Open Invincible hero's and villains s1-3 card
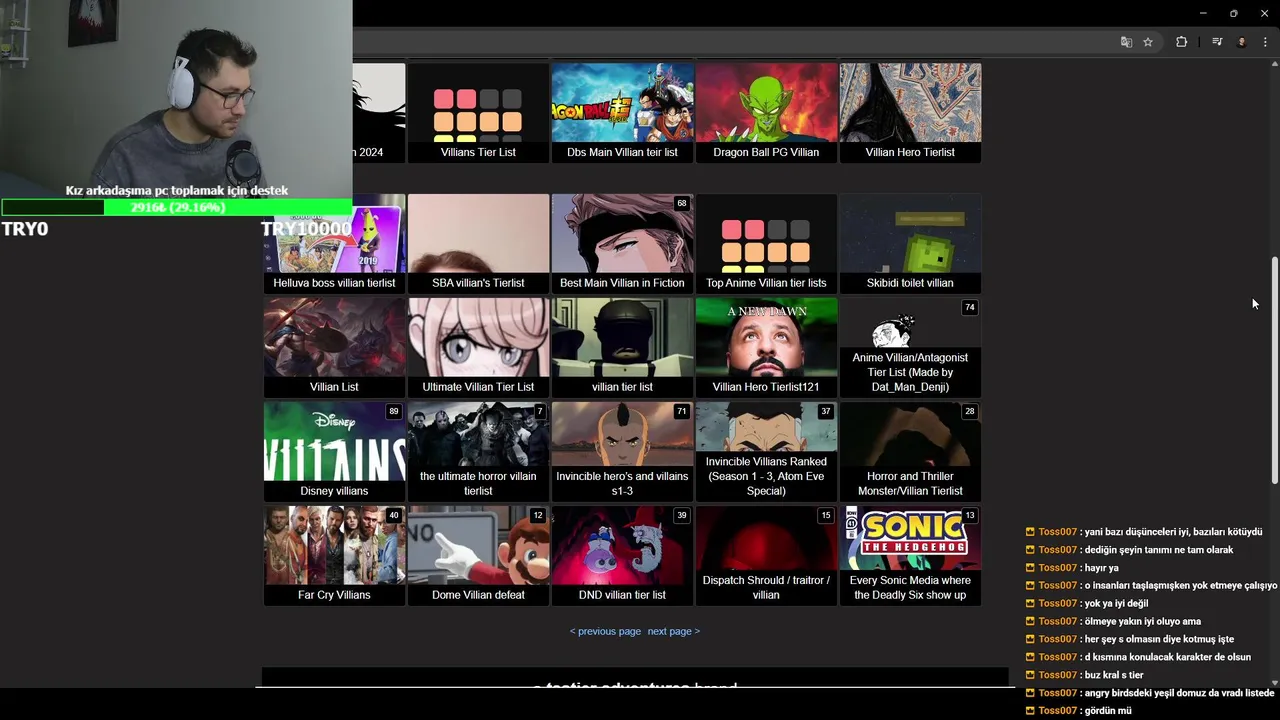This screenshot has height=720, width=1280. (622, 452)
